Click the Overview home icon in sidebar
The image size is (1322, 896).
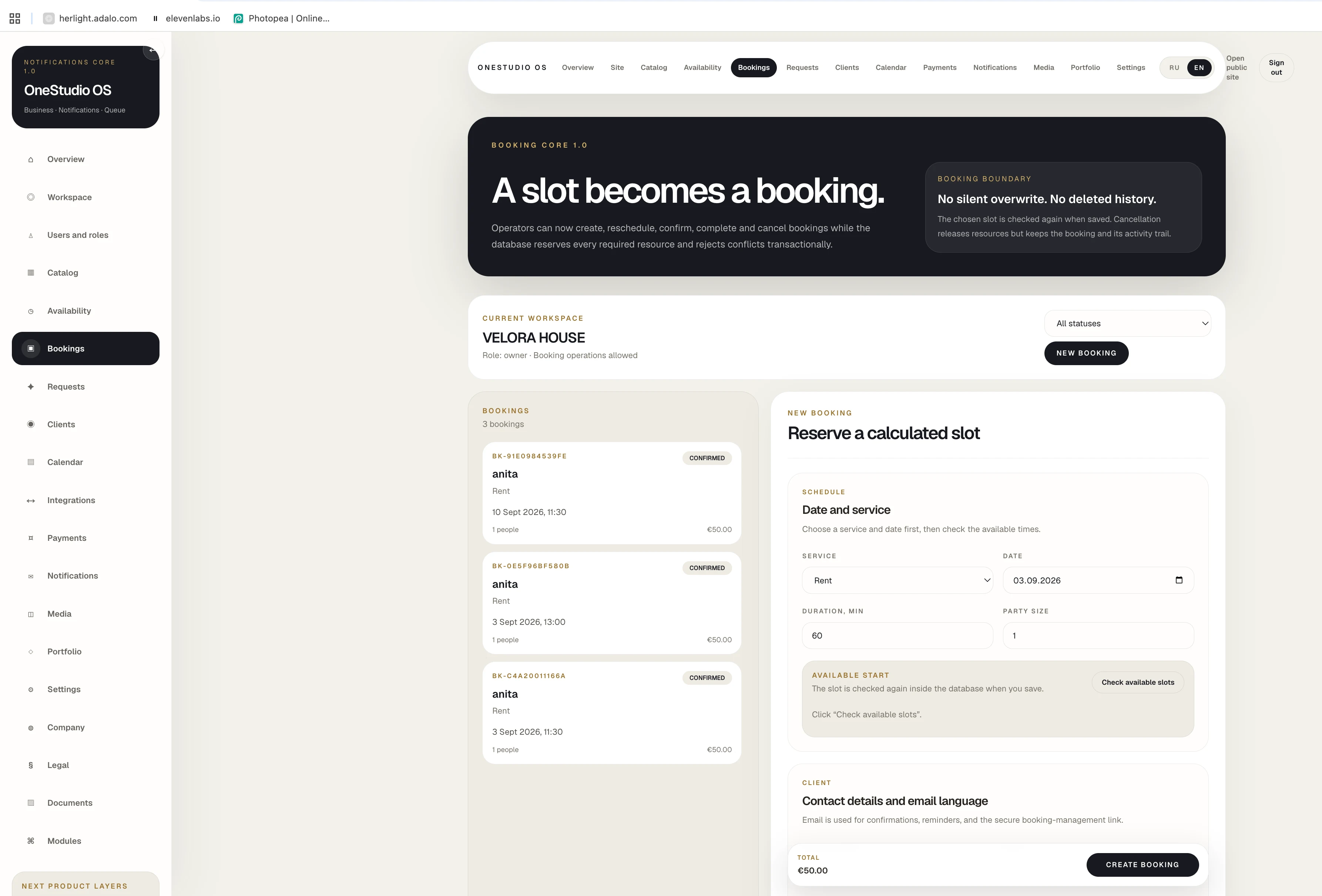[31, 160]
